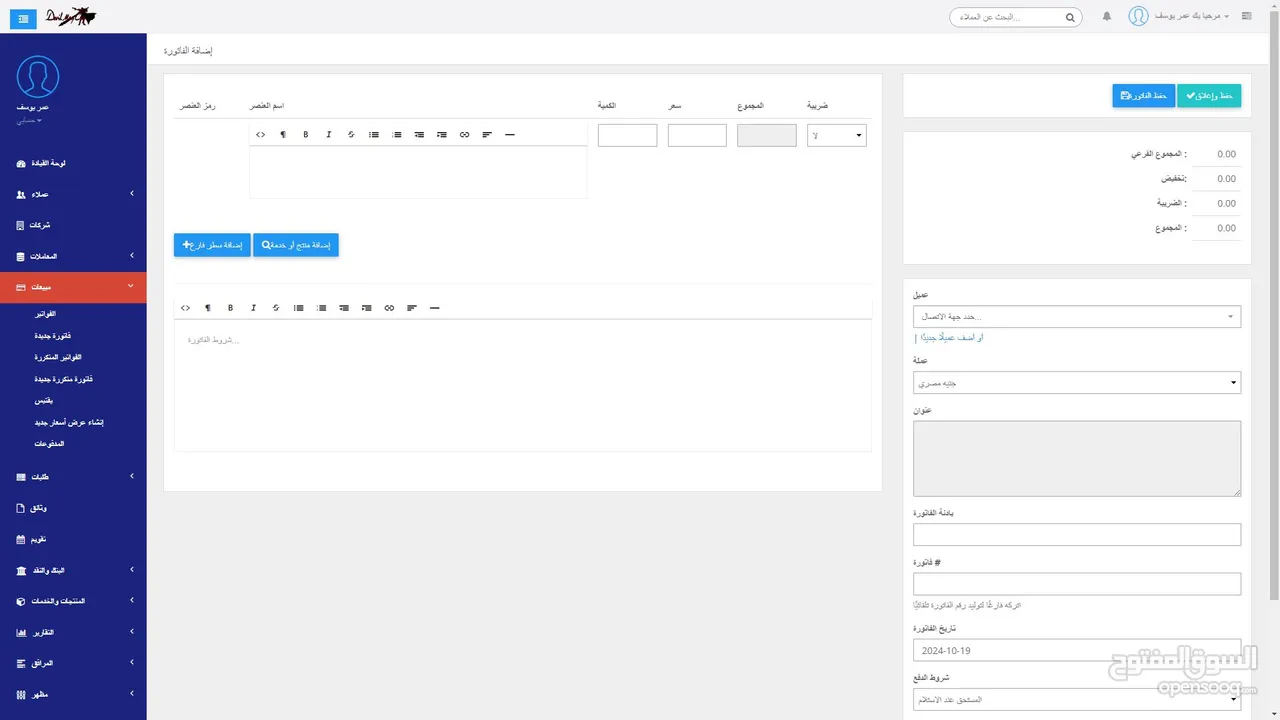Screen dimensions: 1280x720
Task: Open the payment terms 'المستحق عند الاستلام' dropdown
Action: (x=1077, y=699)
